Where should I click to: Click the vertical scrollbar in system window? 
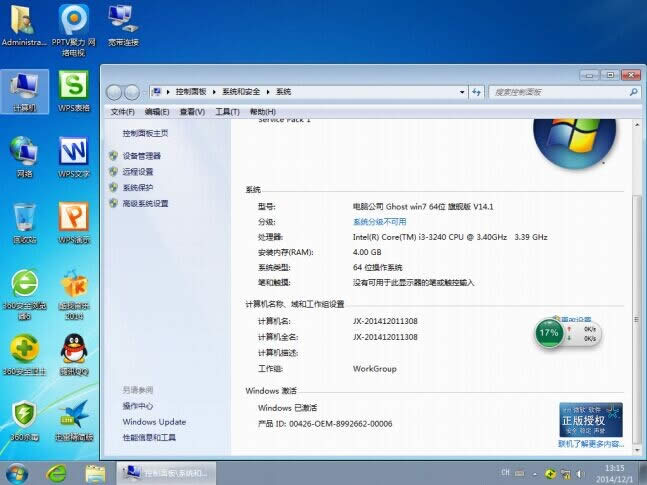coord(639,250)
